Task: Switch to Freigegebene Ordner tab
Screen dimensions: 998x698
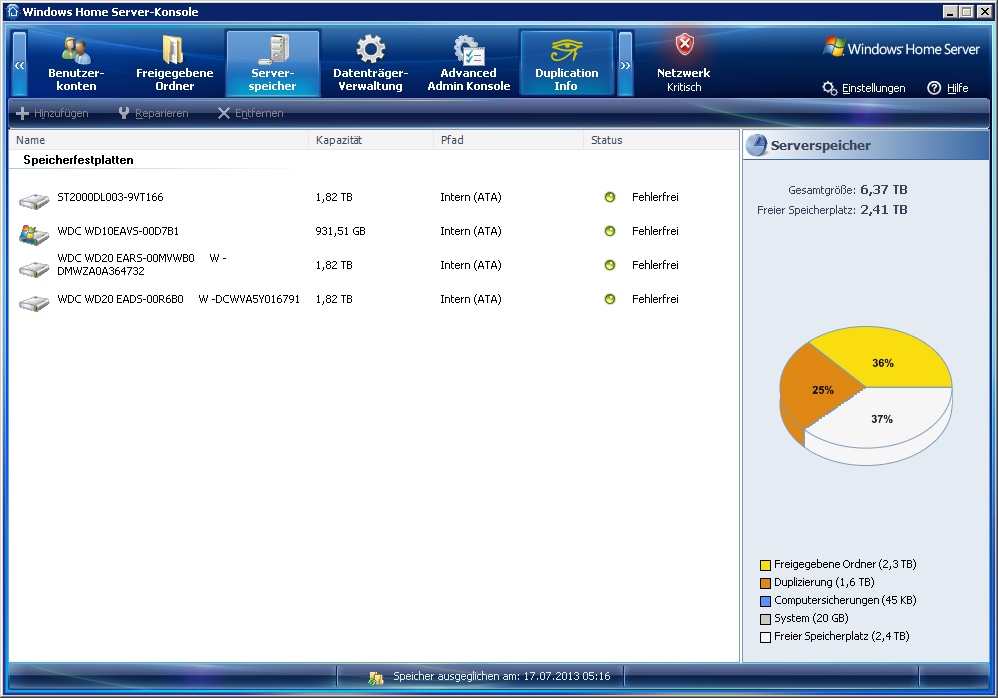Action: (174, 64)
